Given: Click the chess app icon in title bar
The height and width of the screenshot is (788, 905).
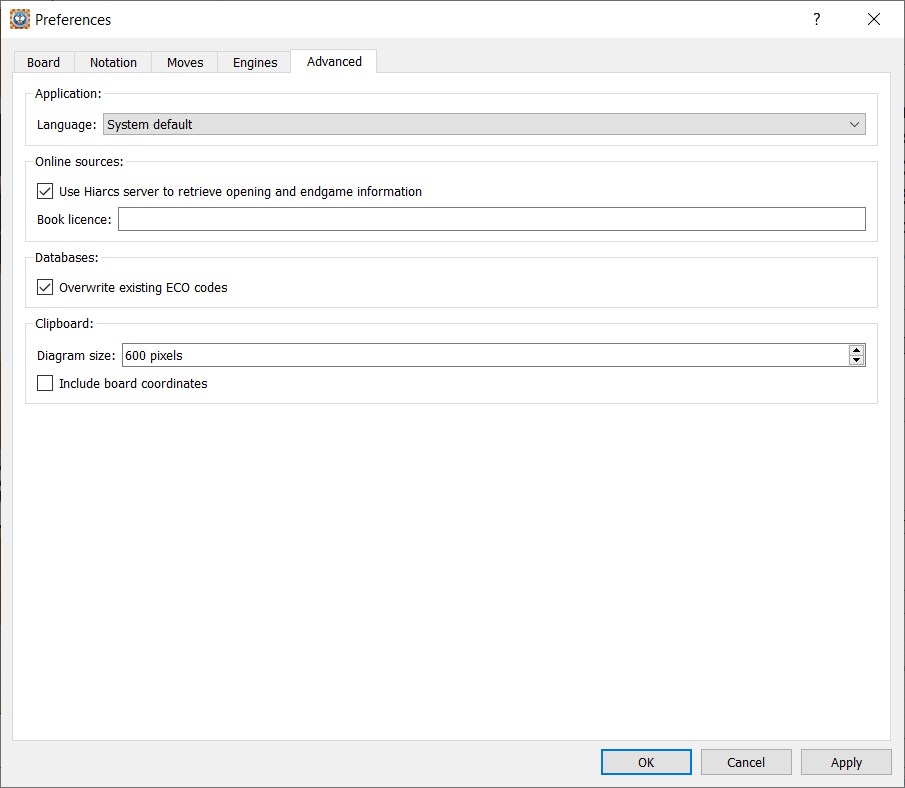Looking at the screenshot, I should (x=19, y=19).
